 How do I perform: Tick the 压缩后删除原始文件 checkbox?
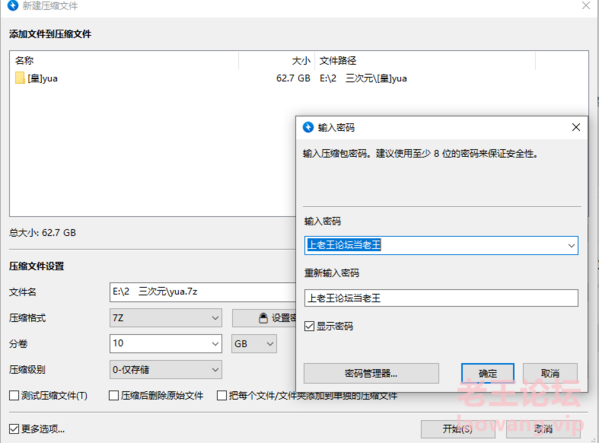114,395
